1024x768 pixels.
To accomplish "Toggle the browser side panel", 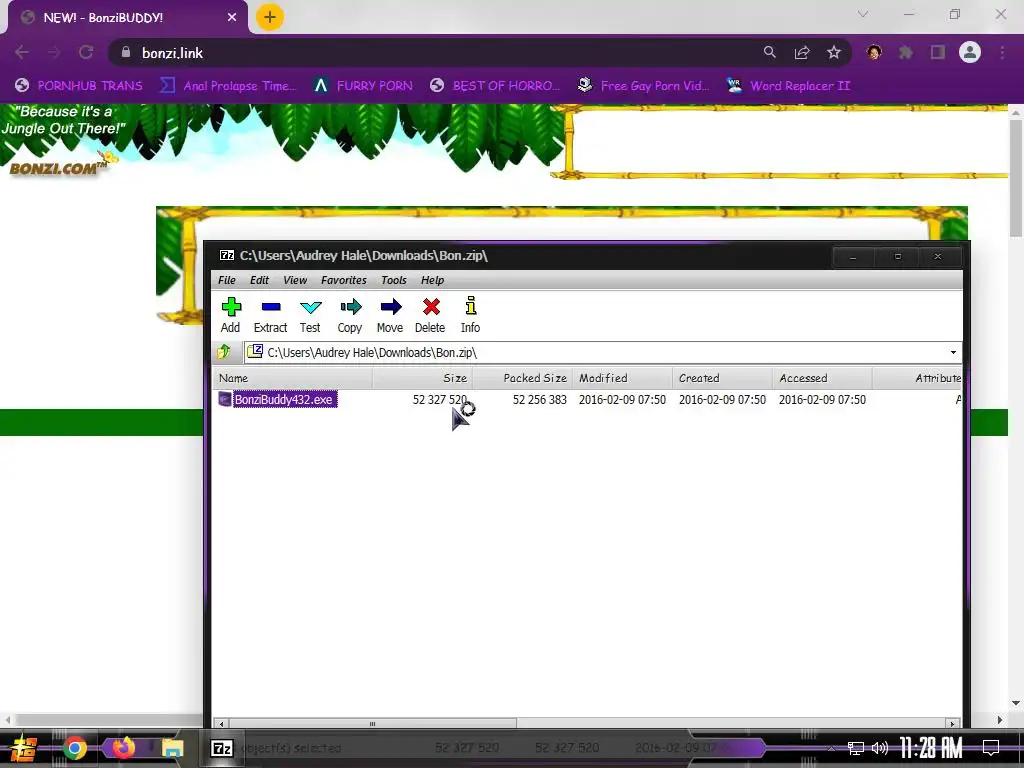I will (938, 52).
